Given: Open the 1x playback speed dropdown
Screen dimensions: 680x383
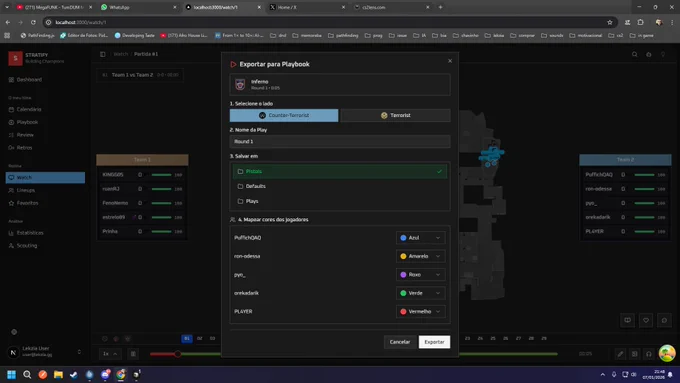Looking at the screenshot, I should click(110, 354).
